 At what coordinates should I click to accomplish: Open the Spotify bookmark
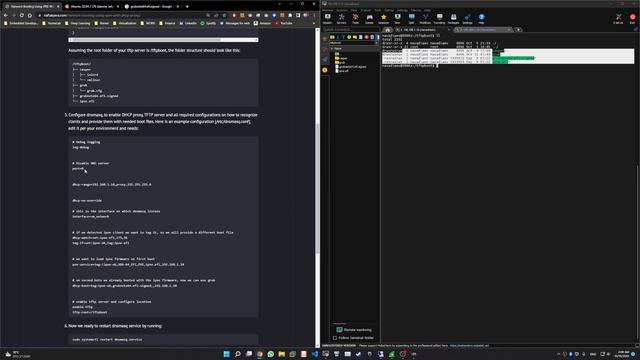tap(208, 23)
